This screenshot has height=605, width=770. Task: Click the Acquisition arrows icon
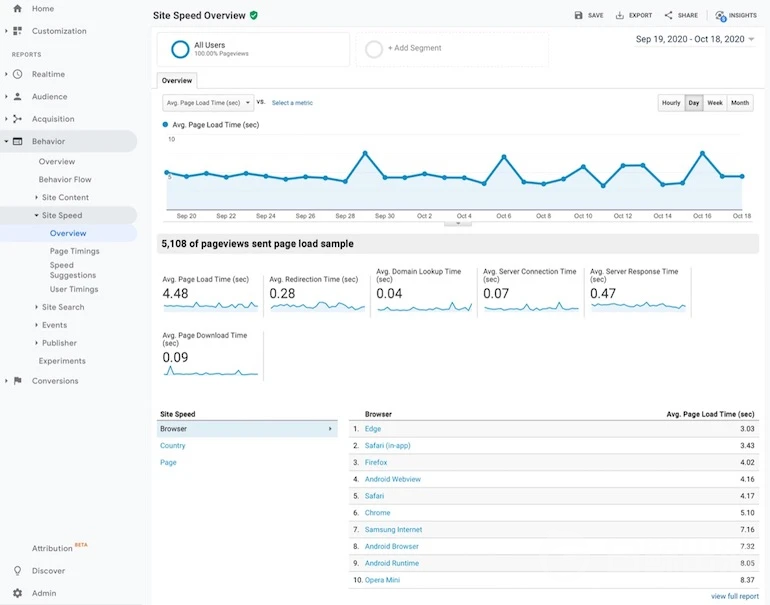[x=17, y=119]
